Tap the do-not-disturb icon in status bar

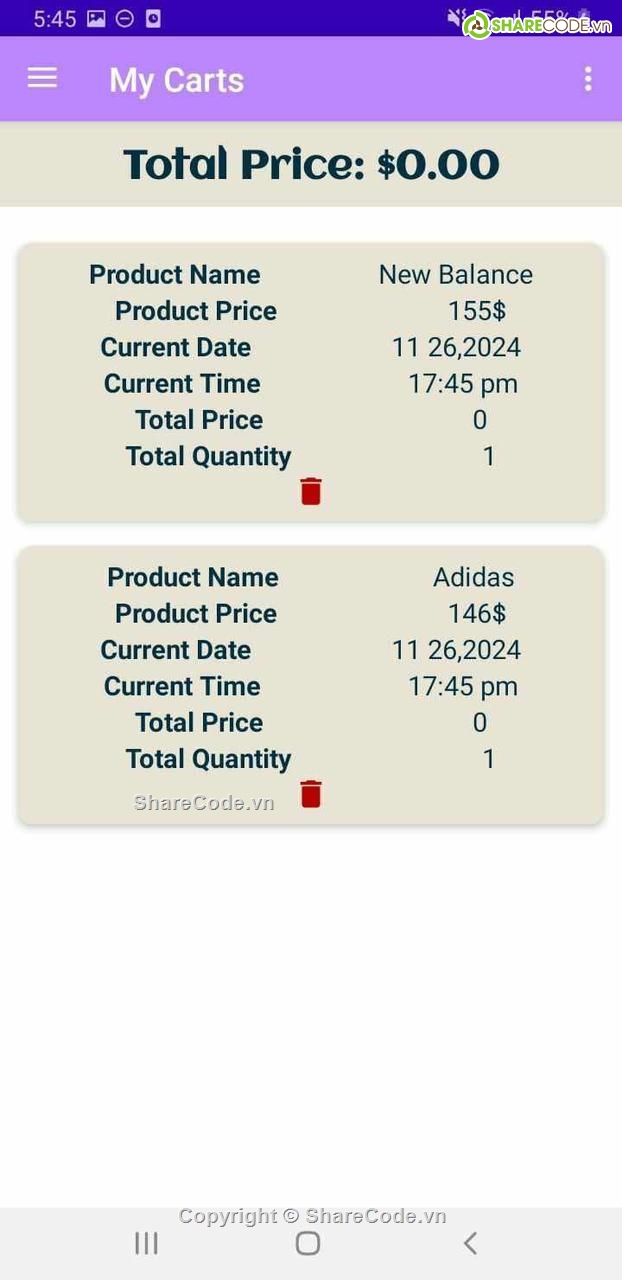click(125, 18)
